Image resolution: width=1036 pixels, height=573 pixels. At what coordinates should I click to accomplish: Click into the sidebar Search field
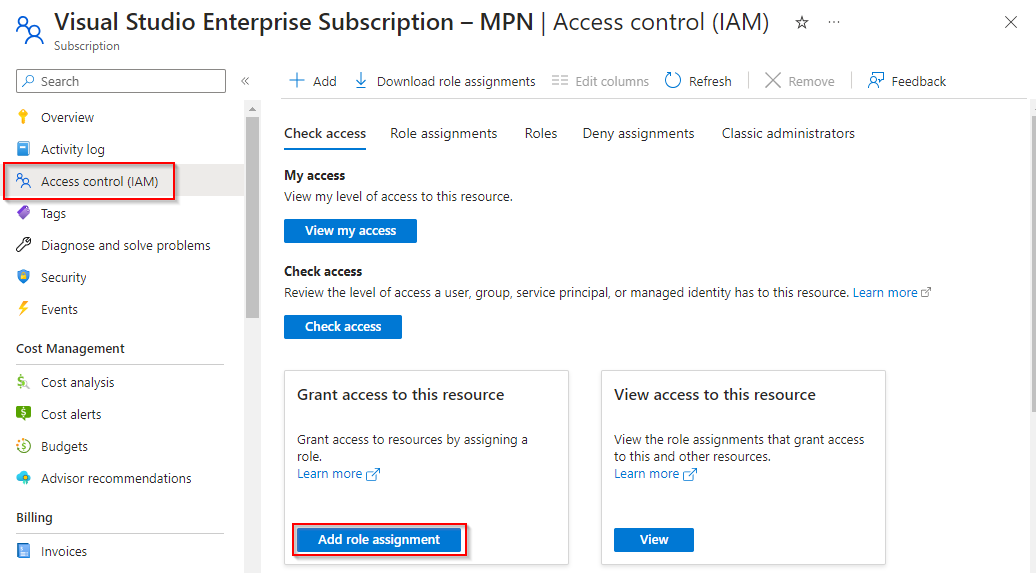pyautogui.click(x=121, y=81)
